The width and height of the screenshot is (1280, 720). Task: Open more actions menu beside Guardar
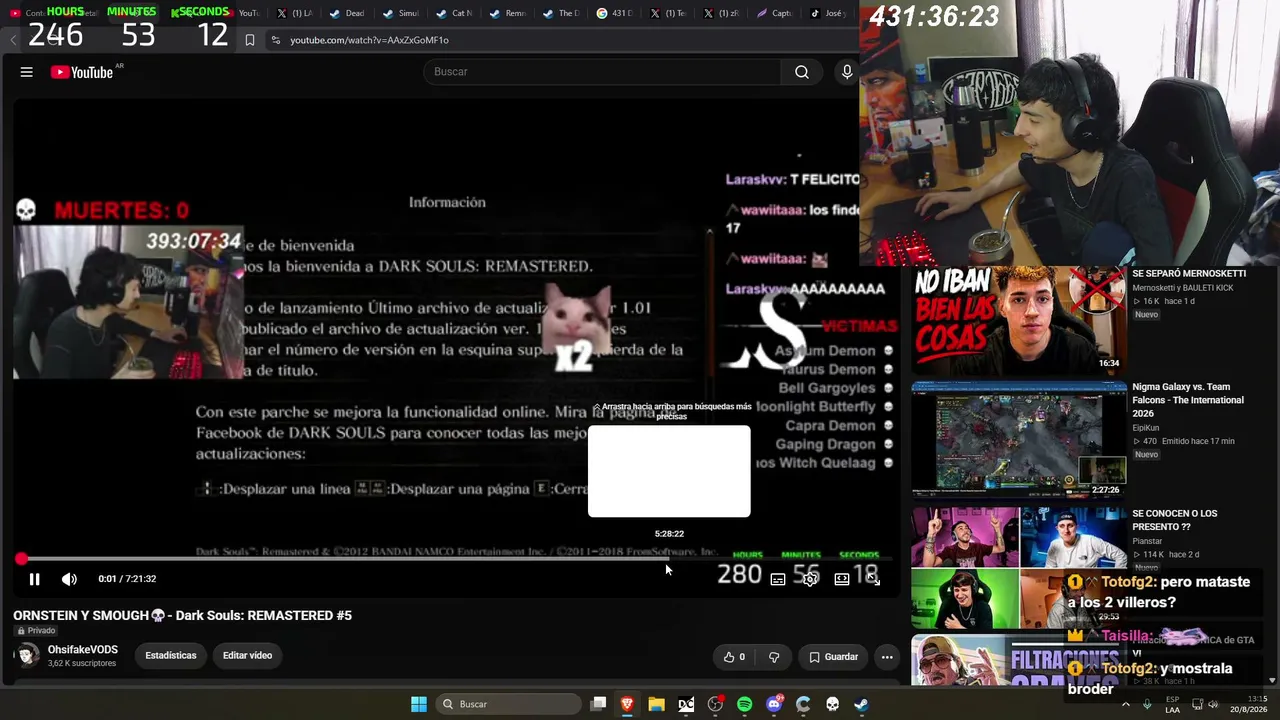click(x=887, y=657)
